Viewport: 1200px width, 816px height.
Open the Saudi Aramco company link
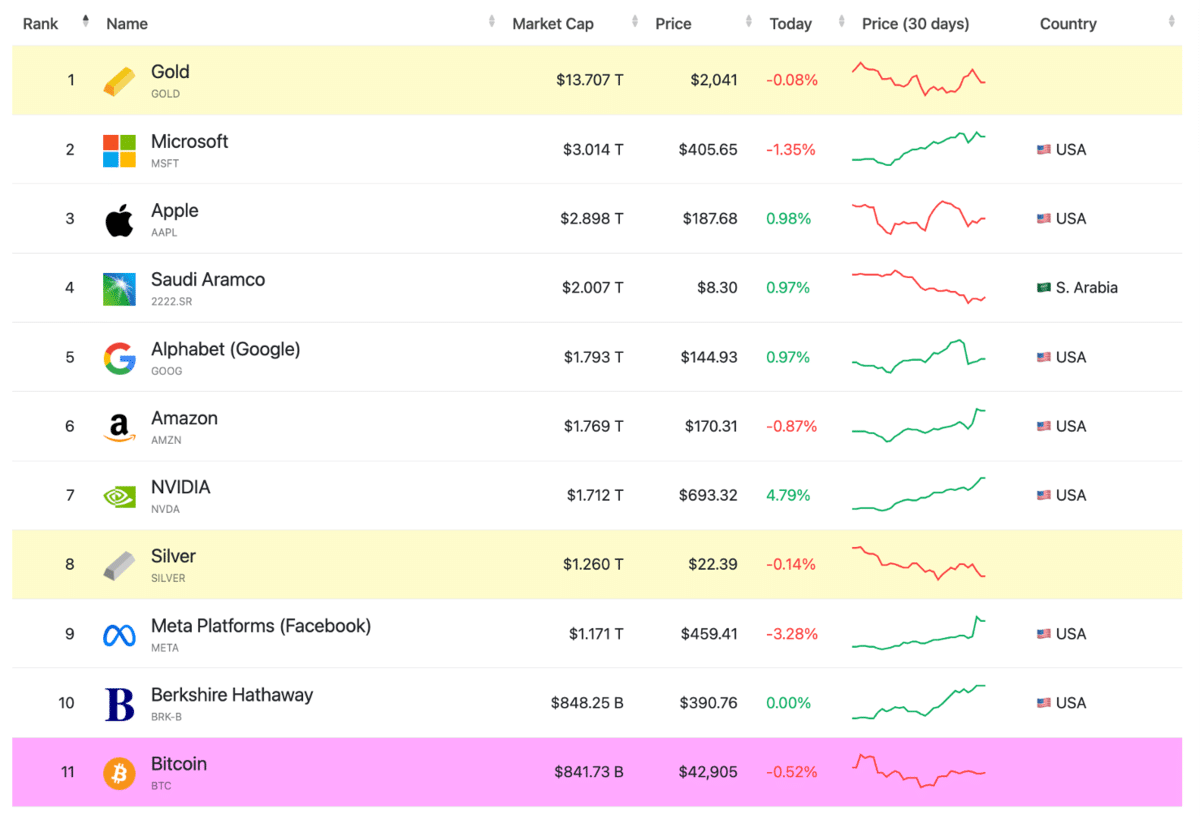click(x=208, y=280)
